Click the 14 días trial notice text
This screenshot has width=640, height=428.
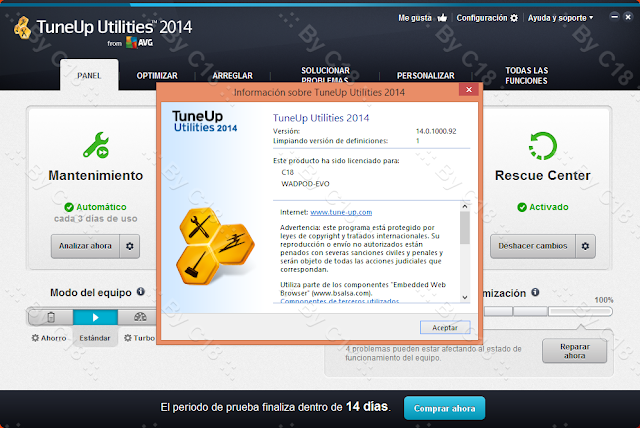[276, 407]
